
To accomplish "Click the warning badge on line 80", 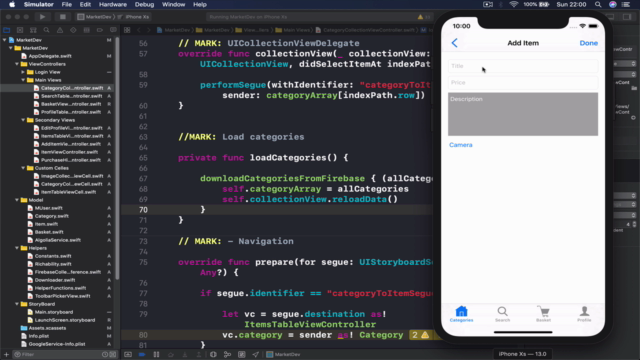I will pos(420,335).
